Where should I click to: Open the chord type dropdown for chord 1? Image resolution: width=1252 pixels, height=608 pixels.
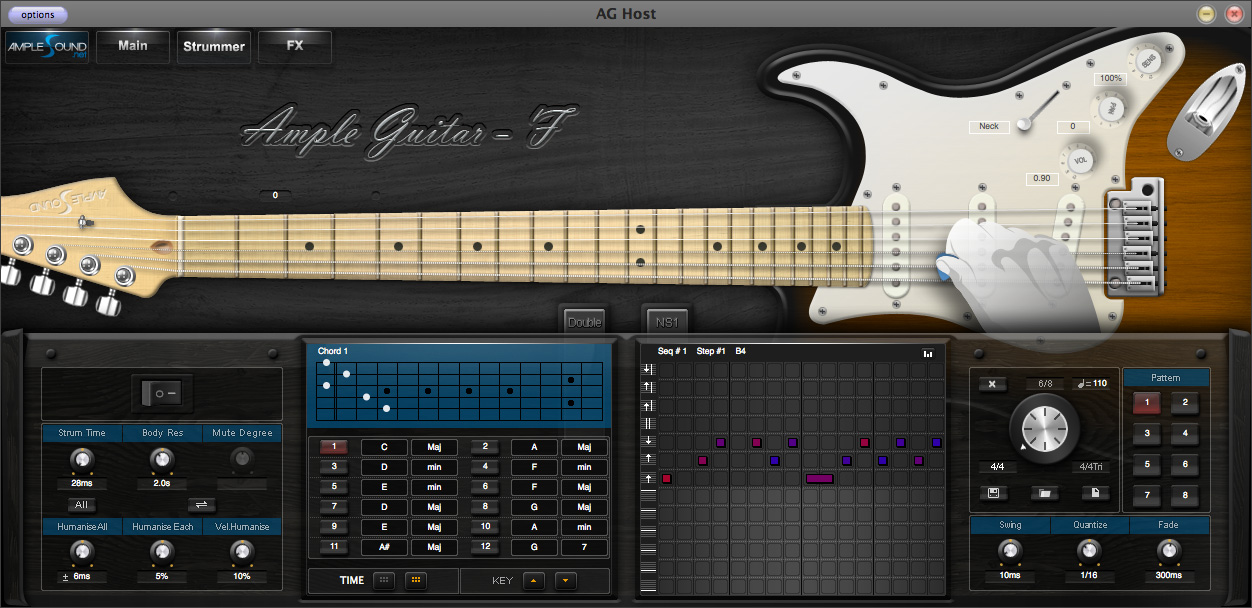(x=434, y=447)
